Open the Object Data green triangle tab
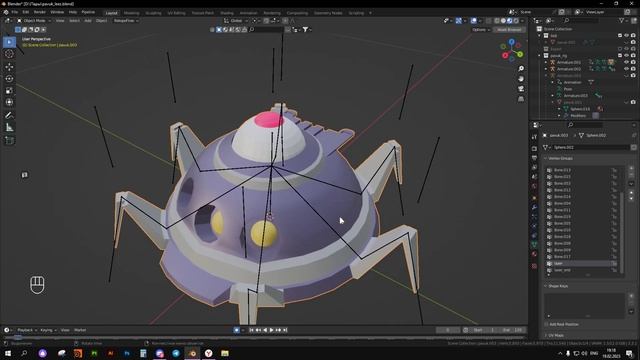 click(x=534, y=244)
